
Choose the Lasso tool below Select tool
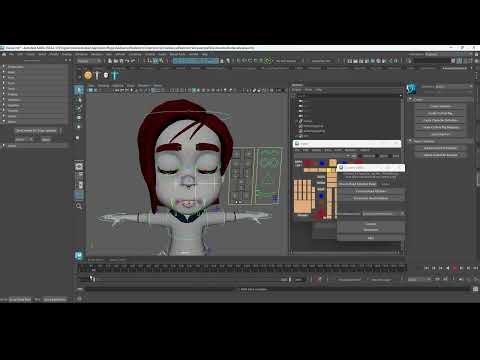(79, 99)
